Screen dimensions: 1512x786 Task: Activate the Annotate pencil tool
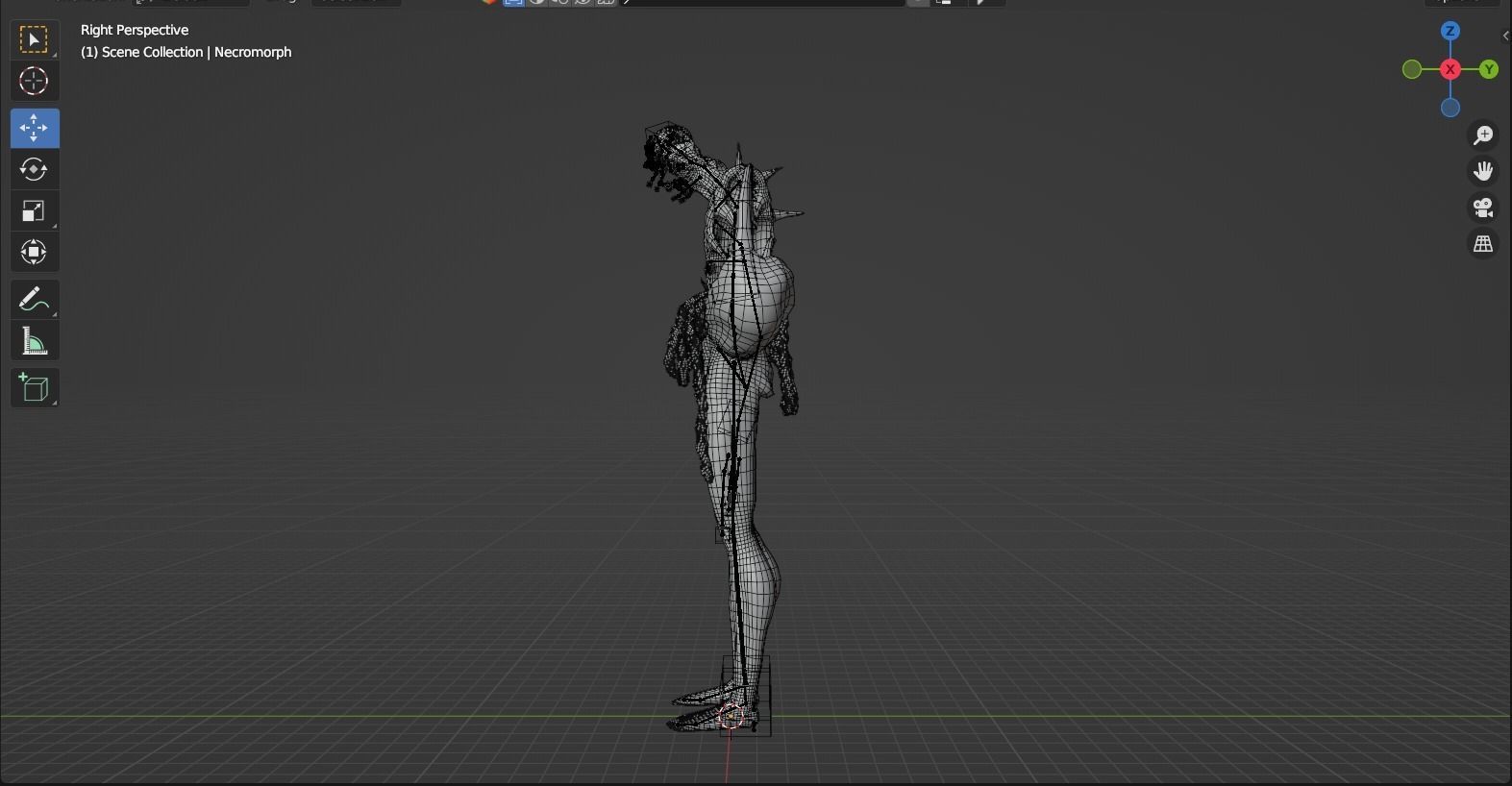[34, 300]
